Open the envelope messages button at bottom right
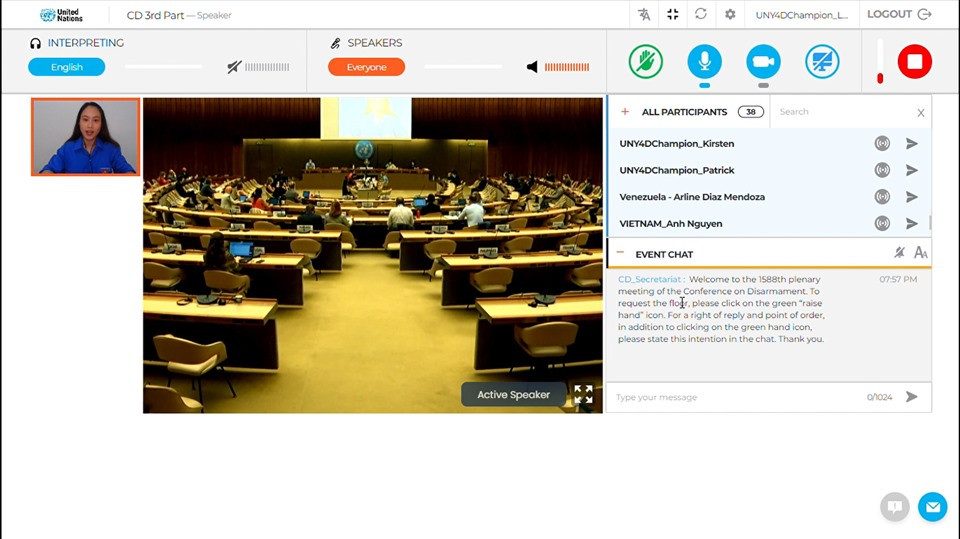Viewport: 960px width, 539px height. tap(932, 507)
